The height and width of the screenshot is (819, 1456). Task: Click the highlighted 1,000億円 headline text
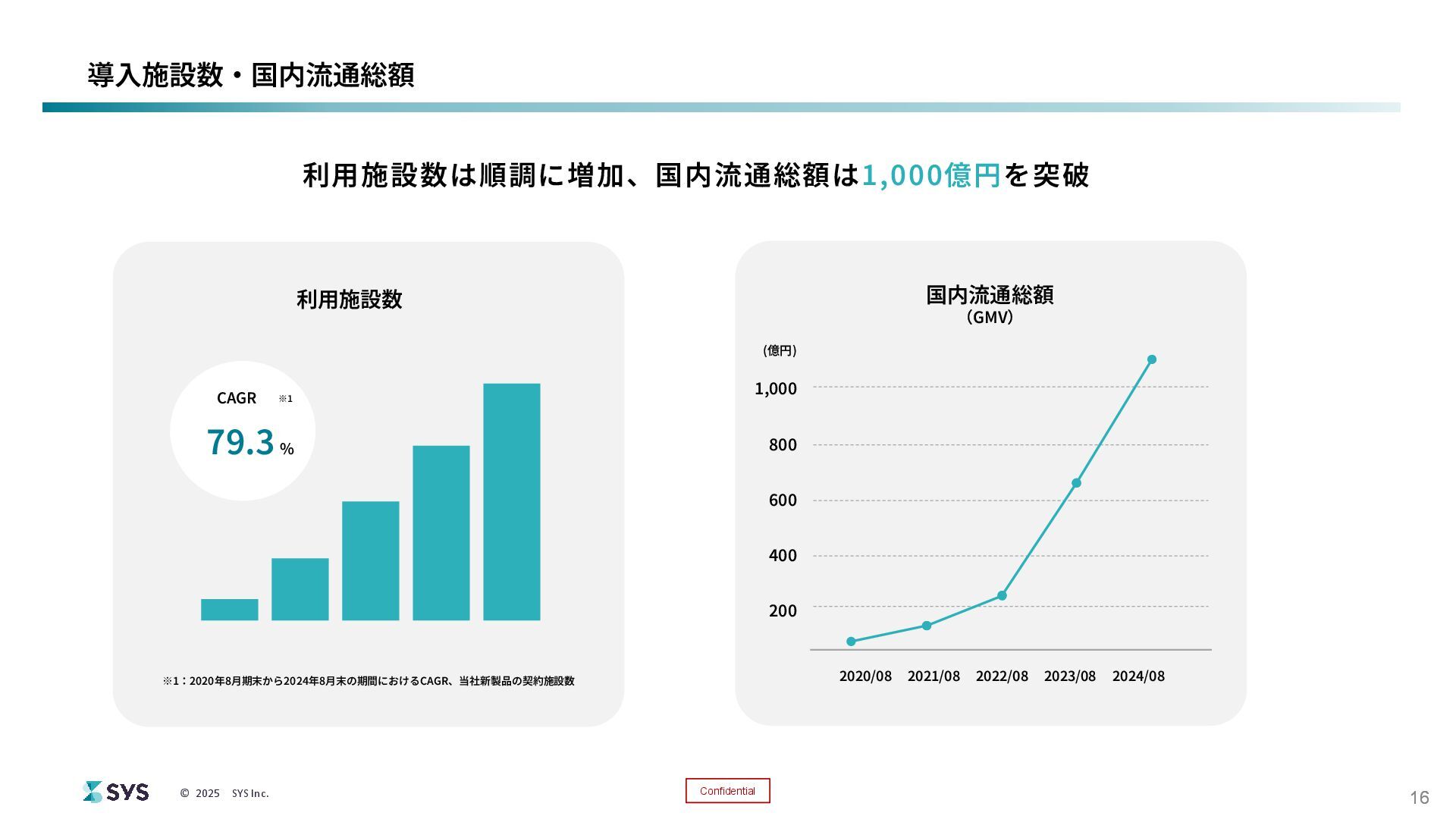coord(931,175)
